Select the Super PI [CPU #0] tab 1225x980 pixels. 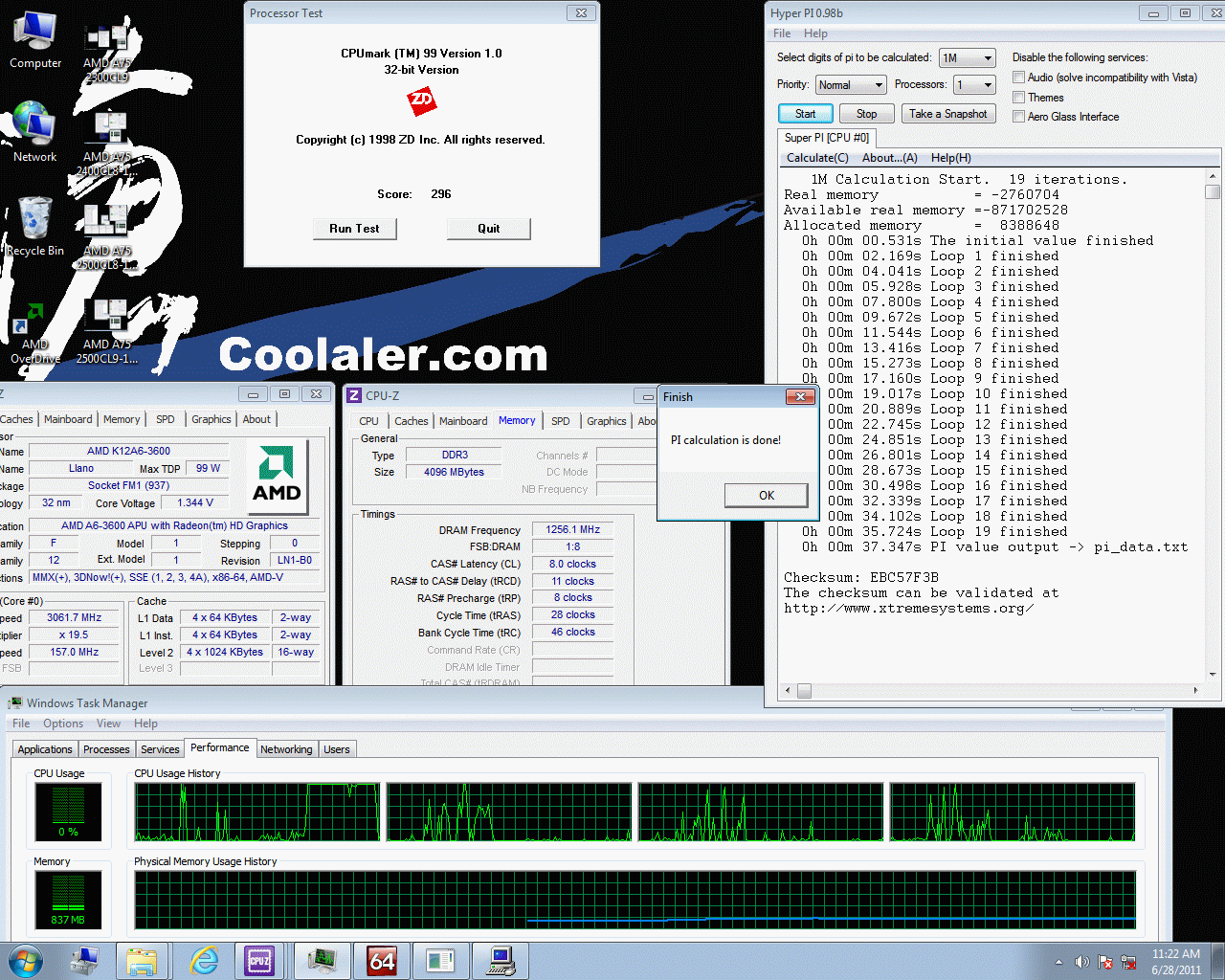click(x=827, y=138)
